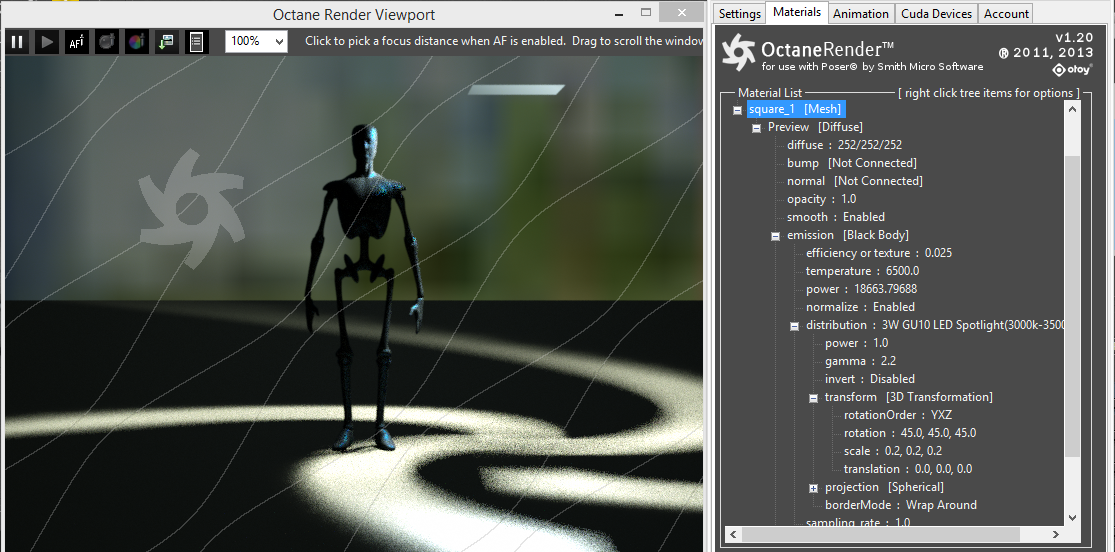Collapse the Preview [Diffuse] node
The image size is (1115, 552).
(x=757, y=128)
